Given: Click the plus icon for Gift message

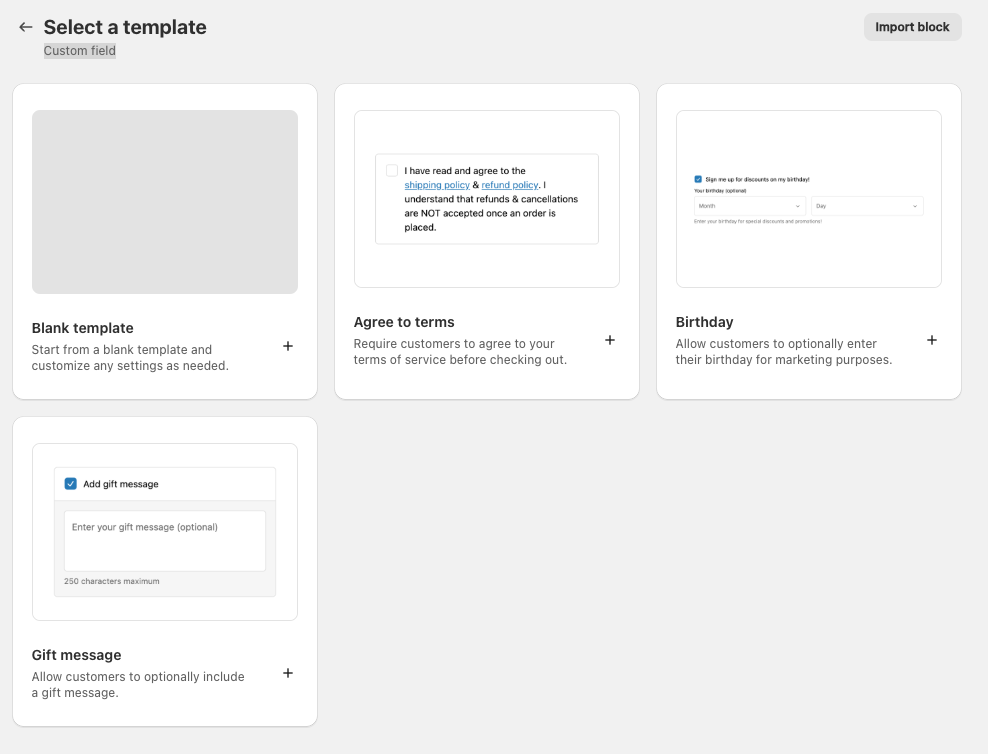Looking at the screenshot, I should pyautogui.click(x=288, y=673).
